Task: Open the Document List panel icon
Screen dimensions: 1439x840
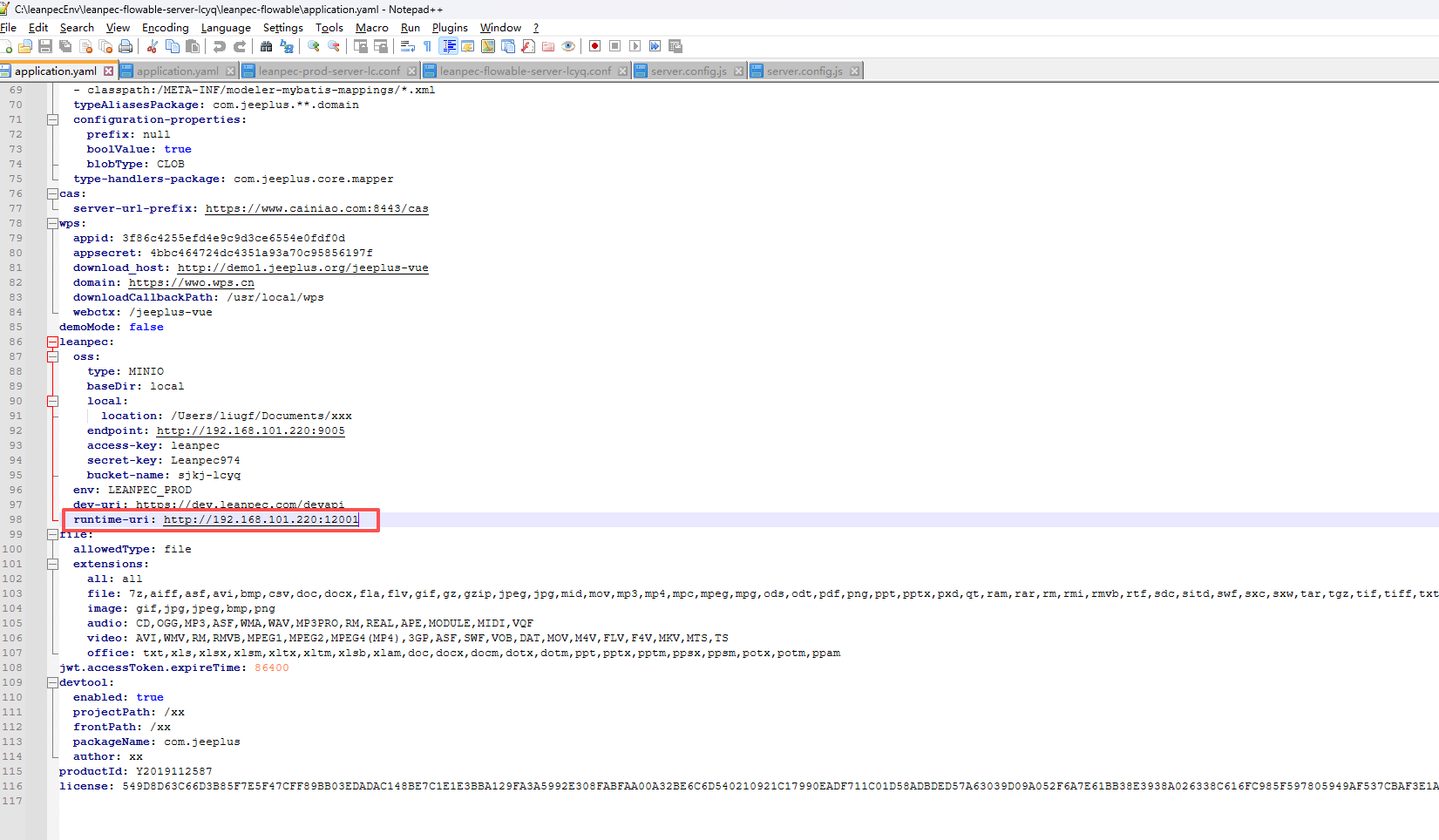Action: 508,46
